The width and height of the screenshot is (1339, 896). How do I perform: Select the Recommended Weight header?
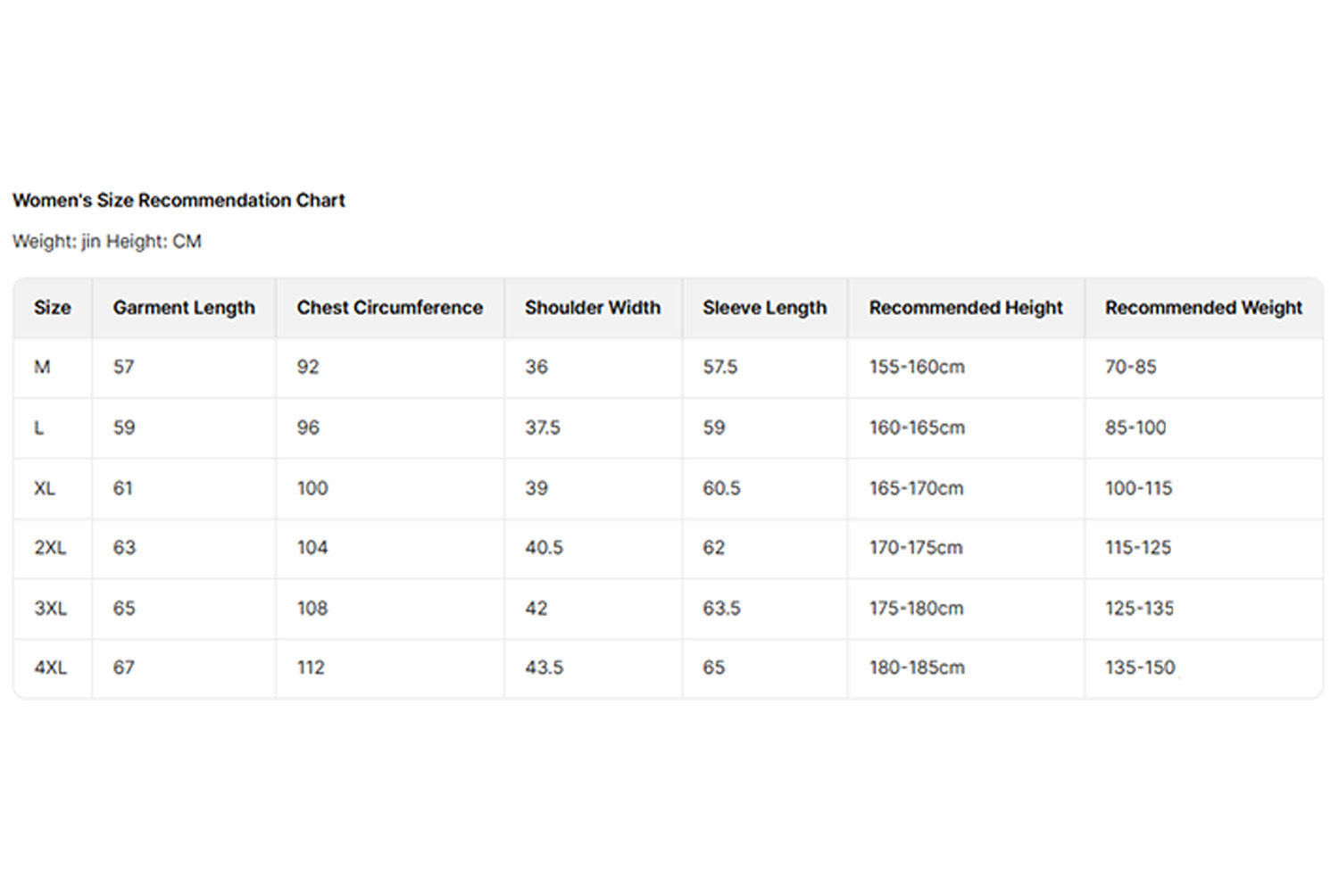(x=1203, y=308)
